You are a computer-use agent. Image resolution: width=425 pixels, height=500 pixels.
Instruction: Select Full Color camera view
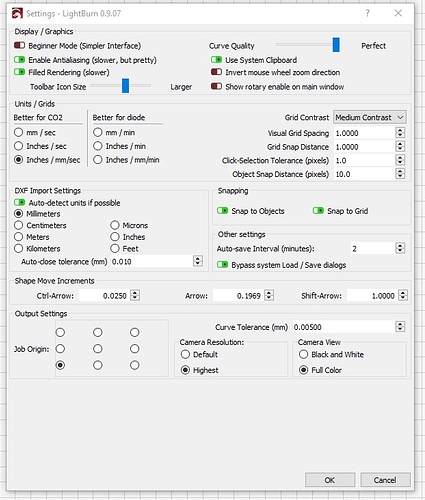coord(303,370)
